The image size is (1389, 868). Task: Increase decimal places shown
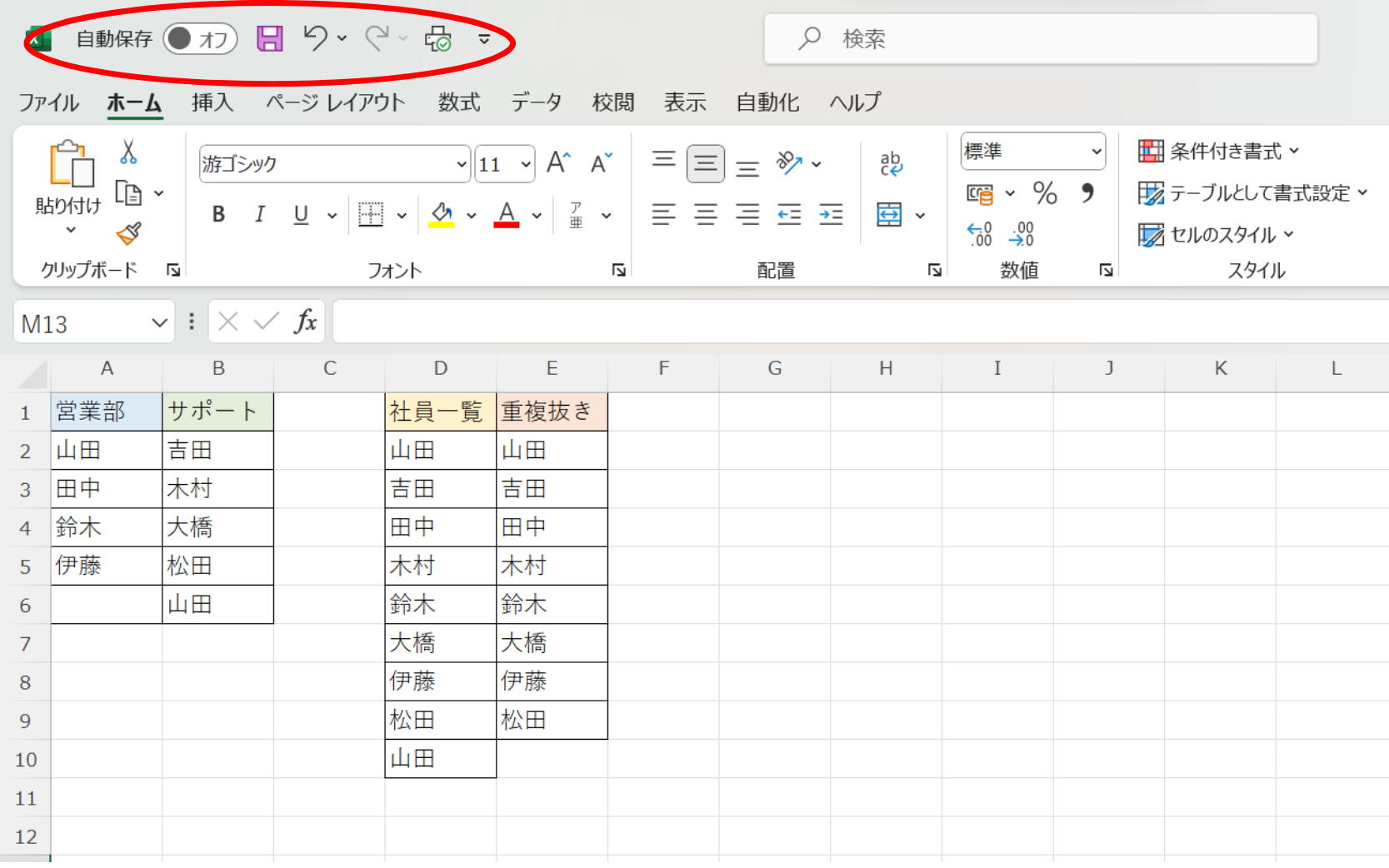[980, 234]
